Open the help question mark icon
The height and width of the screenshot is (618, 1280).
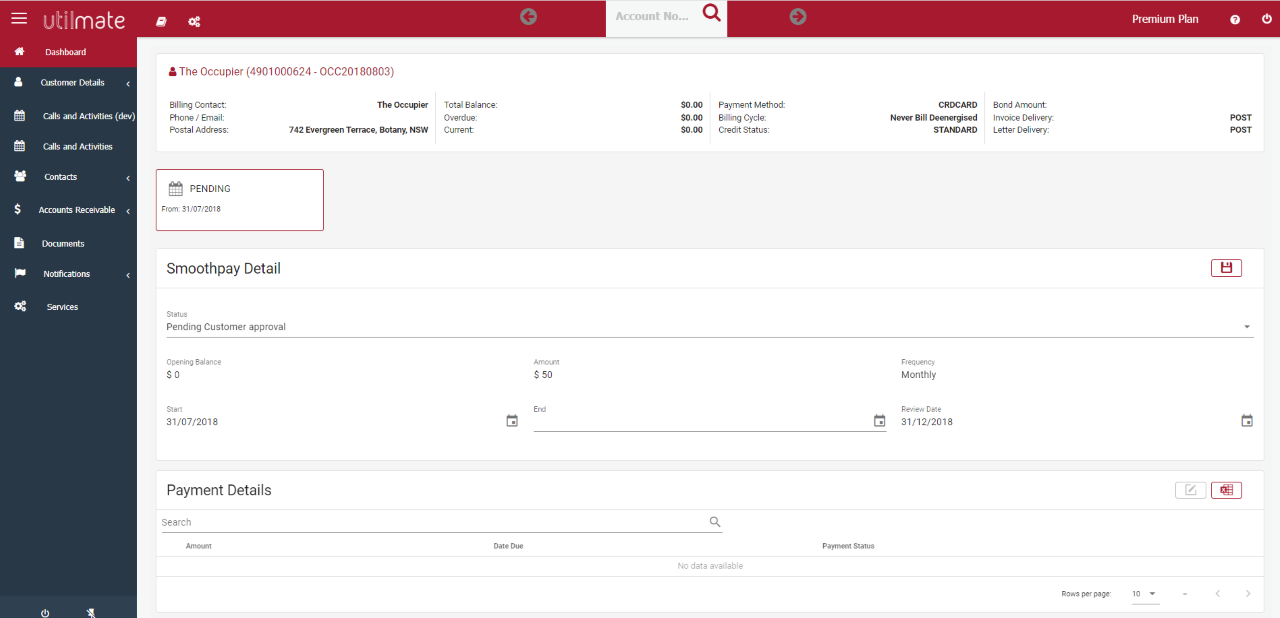(1235, 20)
